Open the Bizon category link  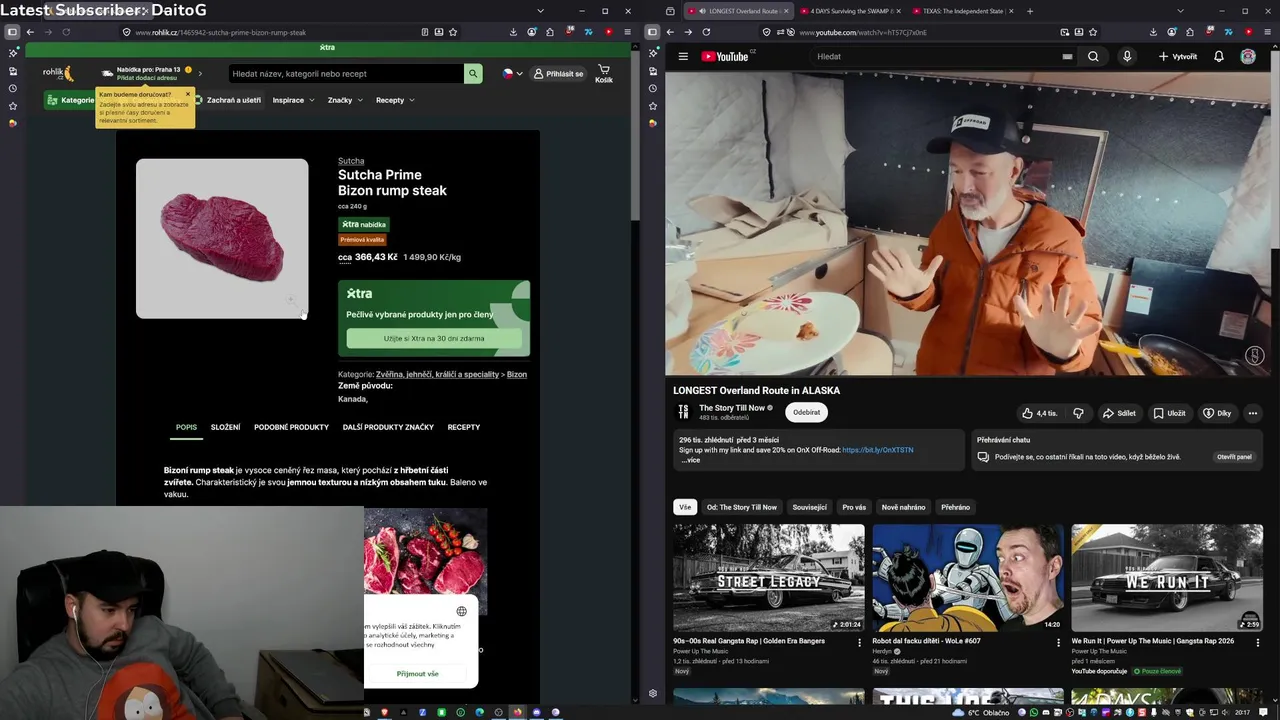click(x=517, y=374)
